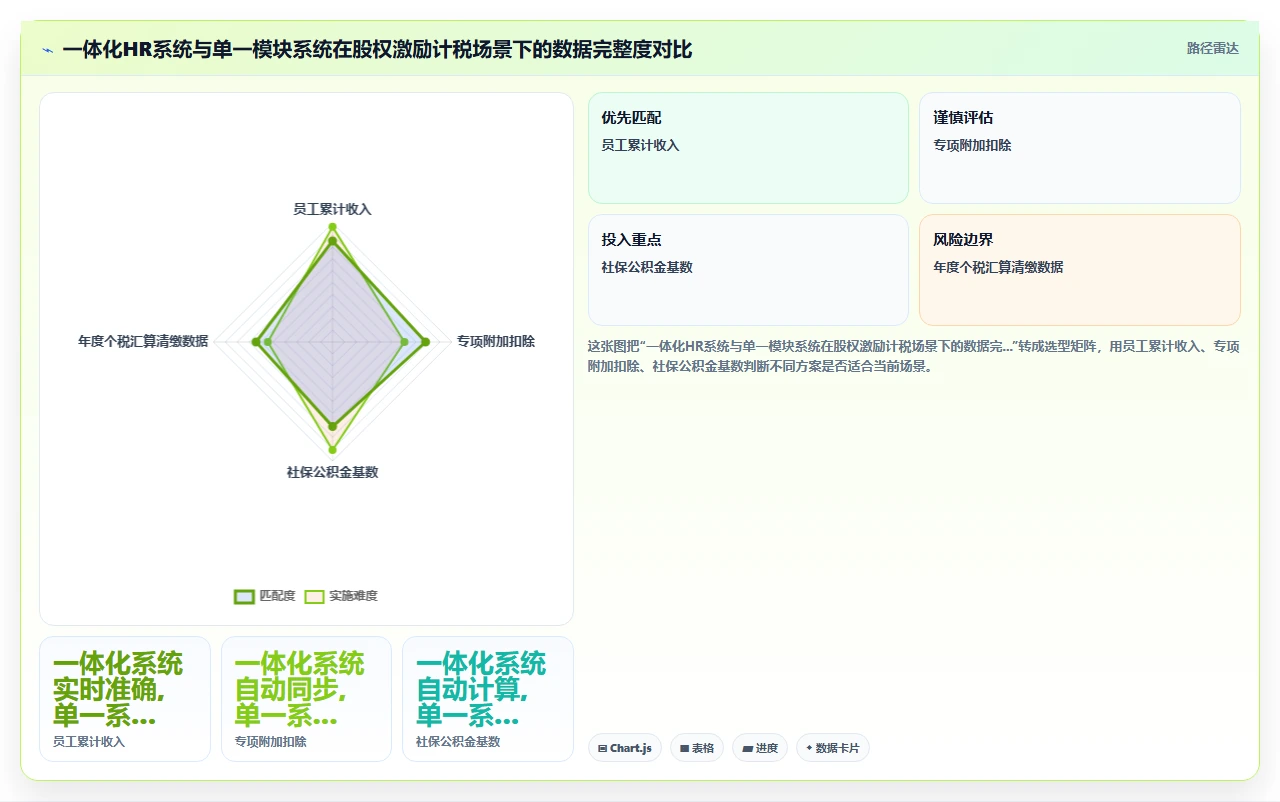Click the main title heading text
Image resolution: width=1280 pixels, height=802 pixels.
377,49
